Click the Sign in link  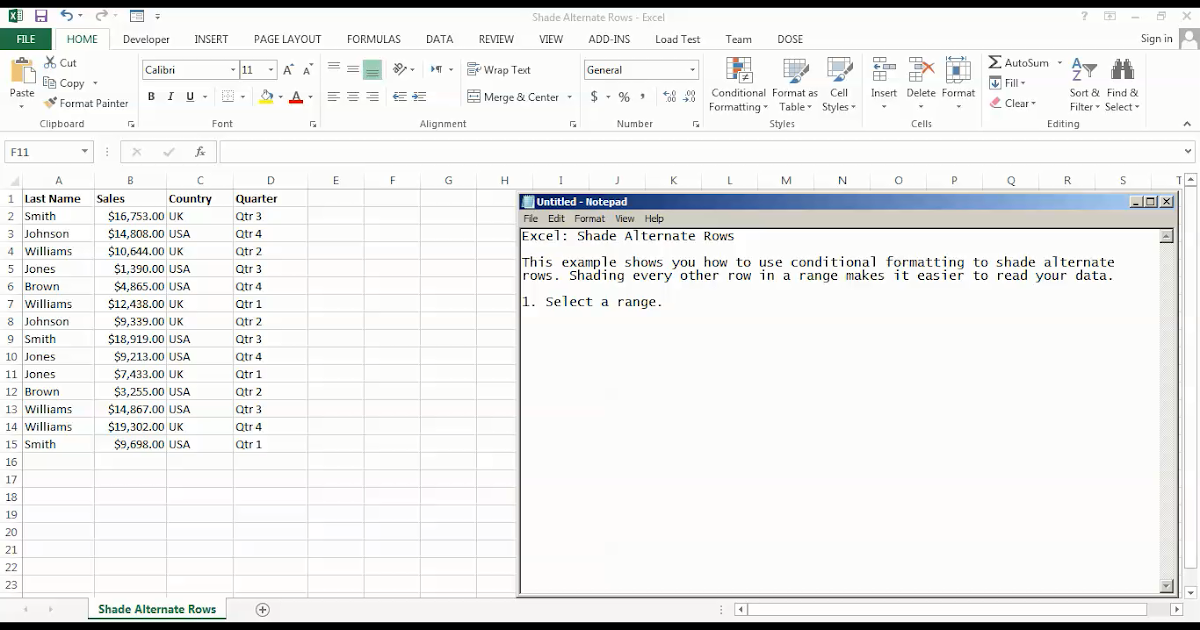tap(1156, 38)
